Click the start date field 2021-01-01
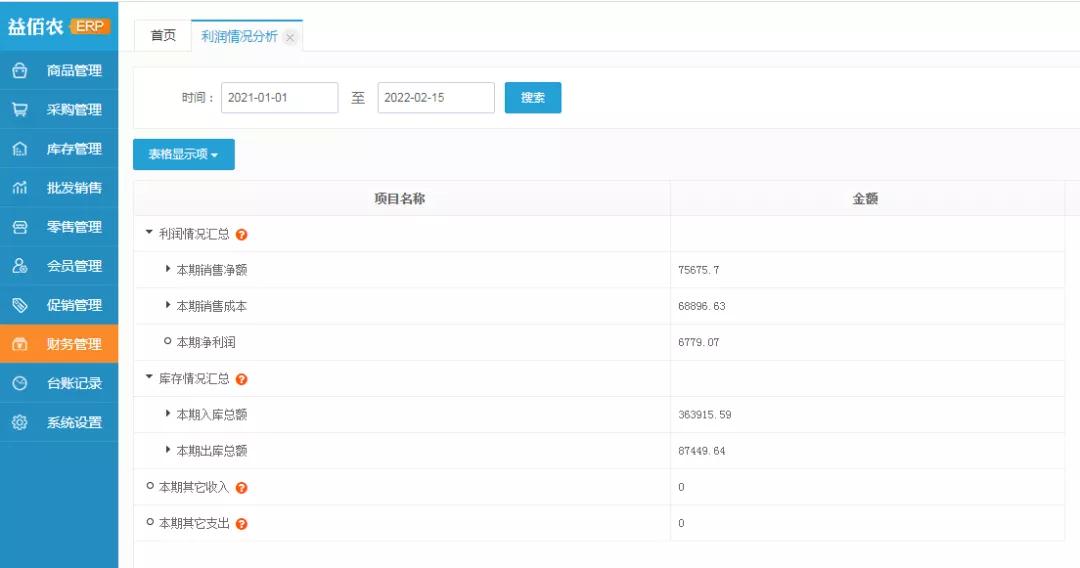The width and height of the screenshot is (1080, 568). [279, 98]
